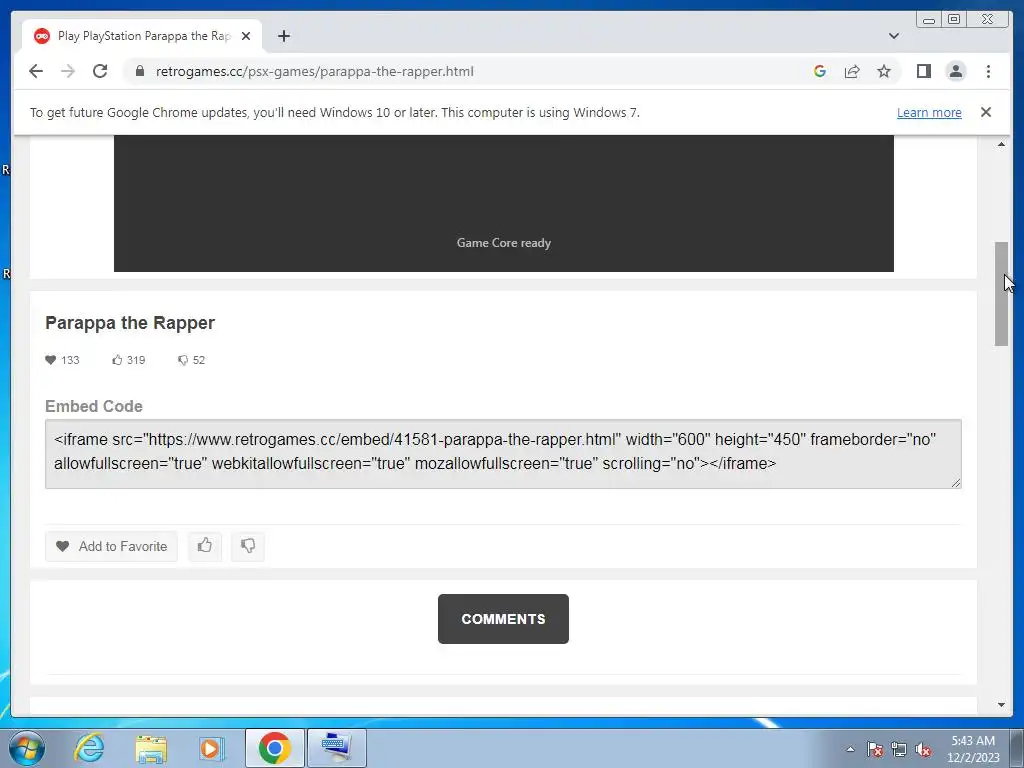The image size is (1024, 768).
Task: View site information via the lock icon
Action: tap(140, 71)
